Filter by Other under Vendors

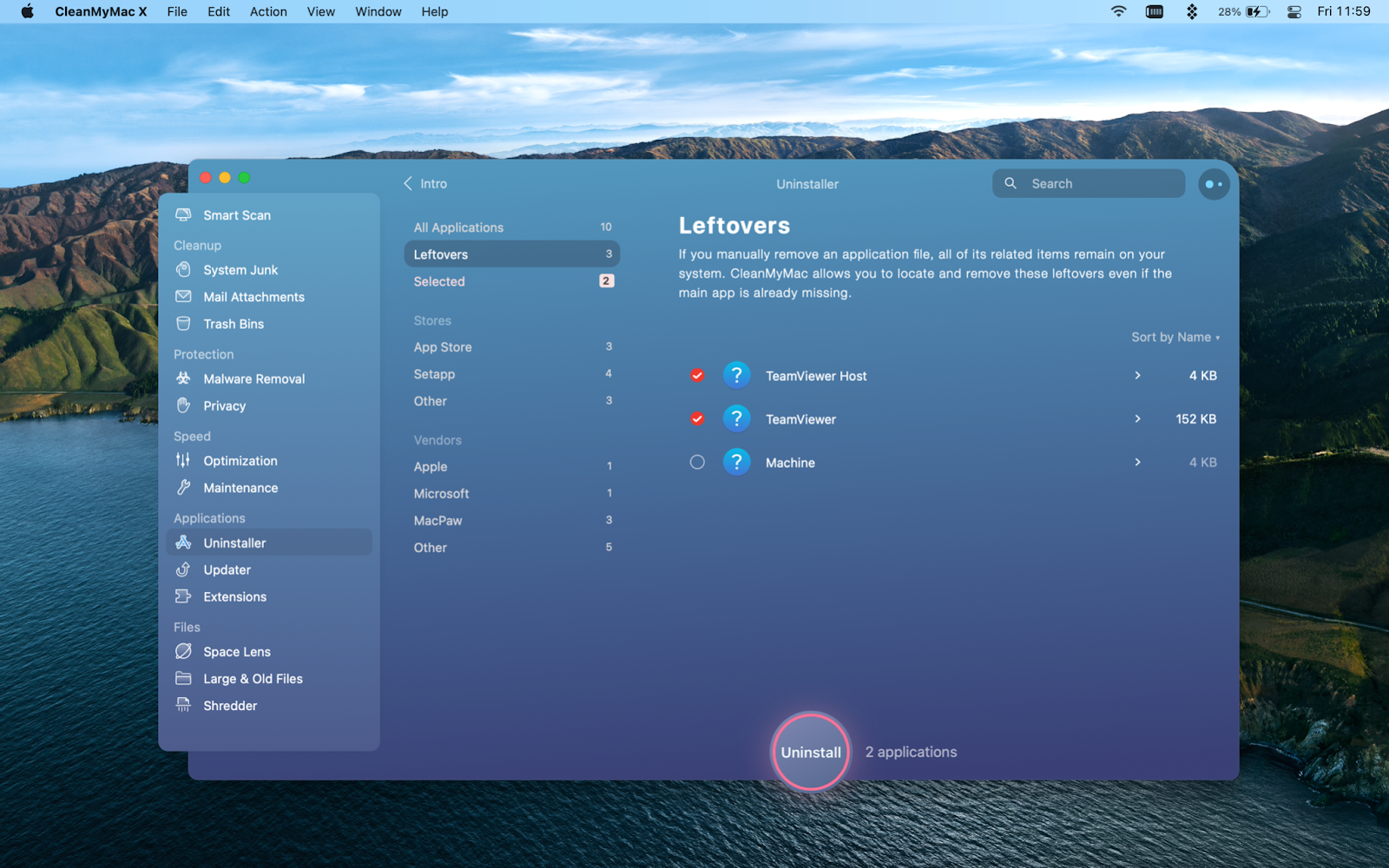tap(512, 547)
